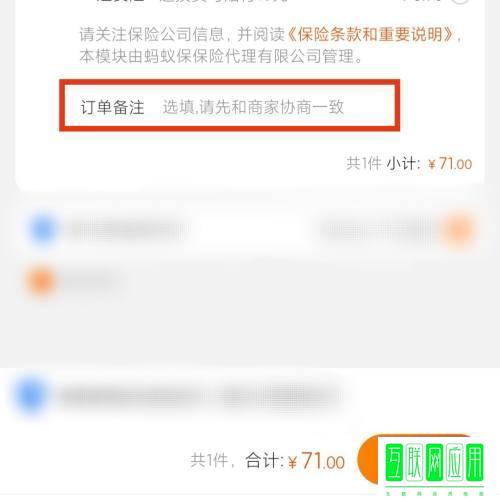
Task: Tap the 合计 ¥71.00 total amount
Action: (295, 461)
